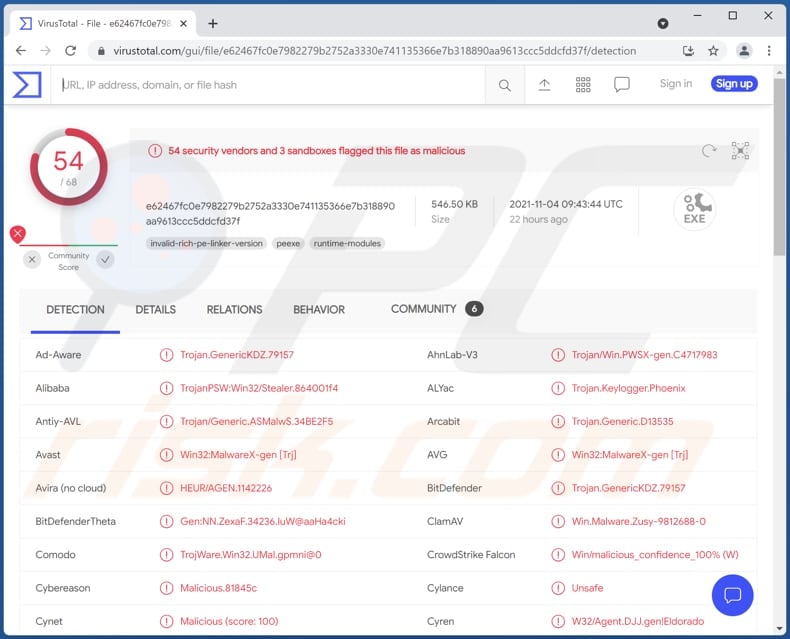Click the invalid-rich-pe-linker-version tag

pyautogui.click(x=207, y=243)
